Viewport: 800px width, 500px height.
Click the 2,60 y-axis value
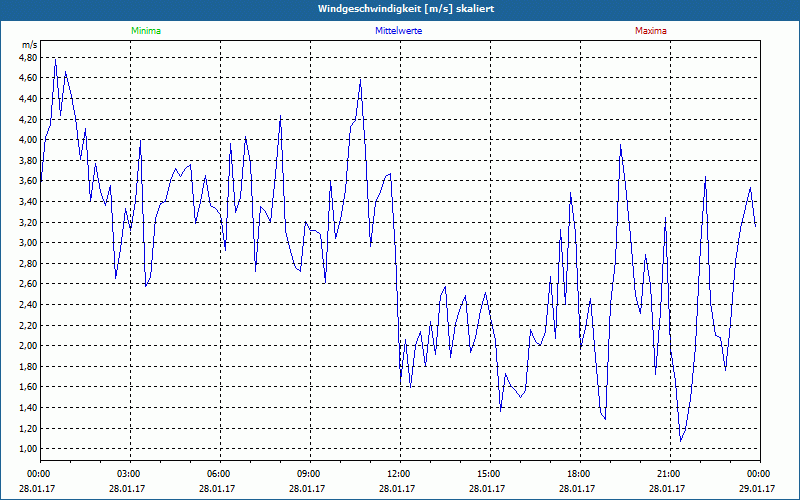click(29, 284)
